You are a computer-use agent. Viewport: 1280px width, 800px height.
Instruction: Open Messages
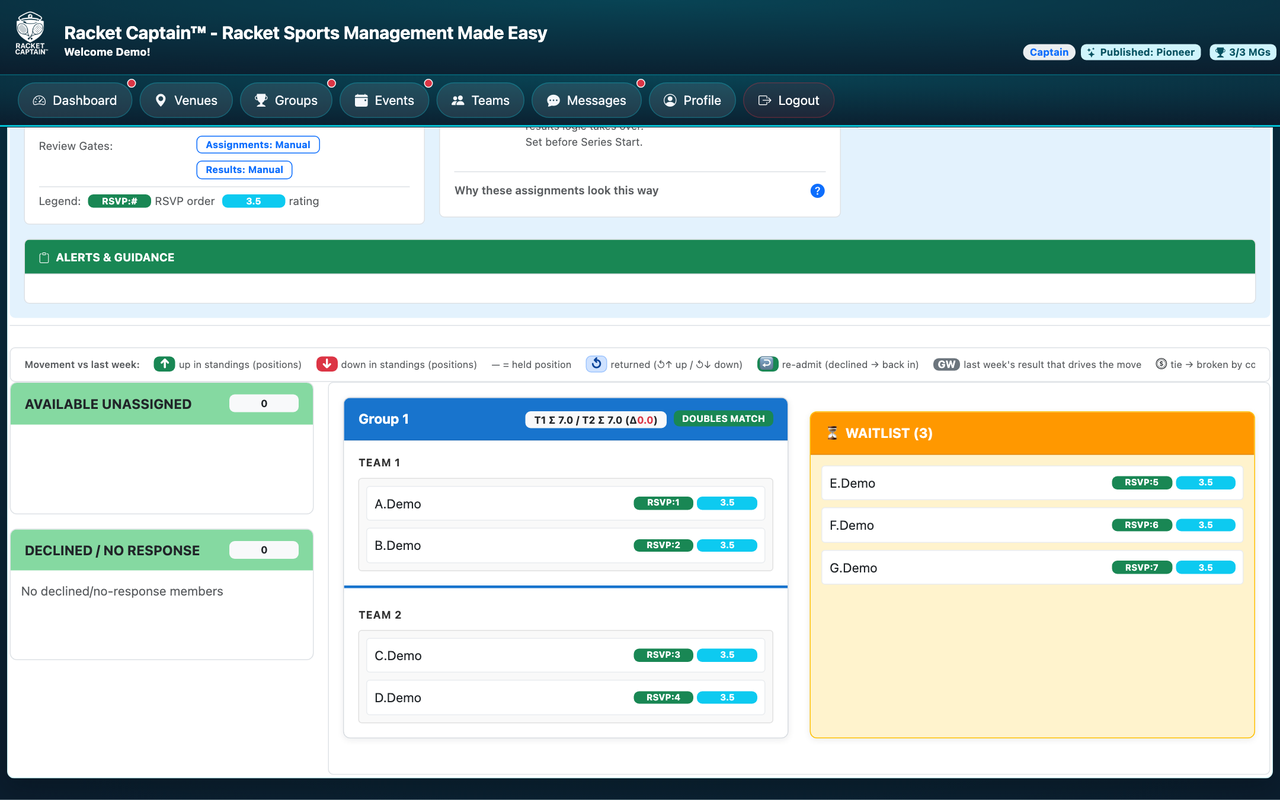[586, 100]
